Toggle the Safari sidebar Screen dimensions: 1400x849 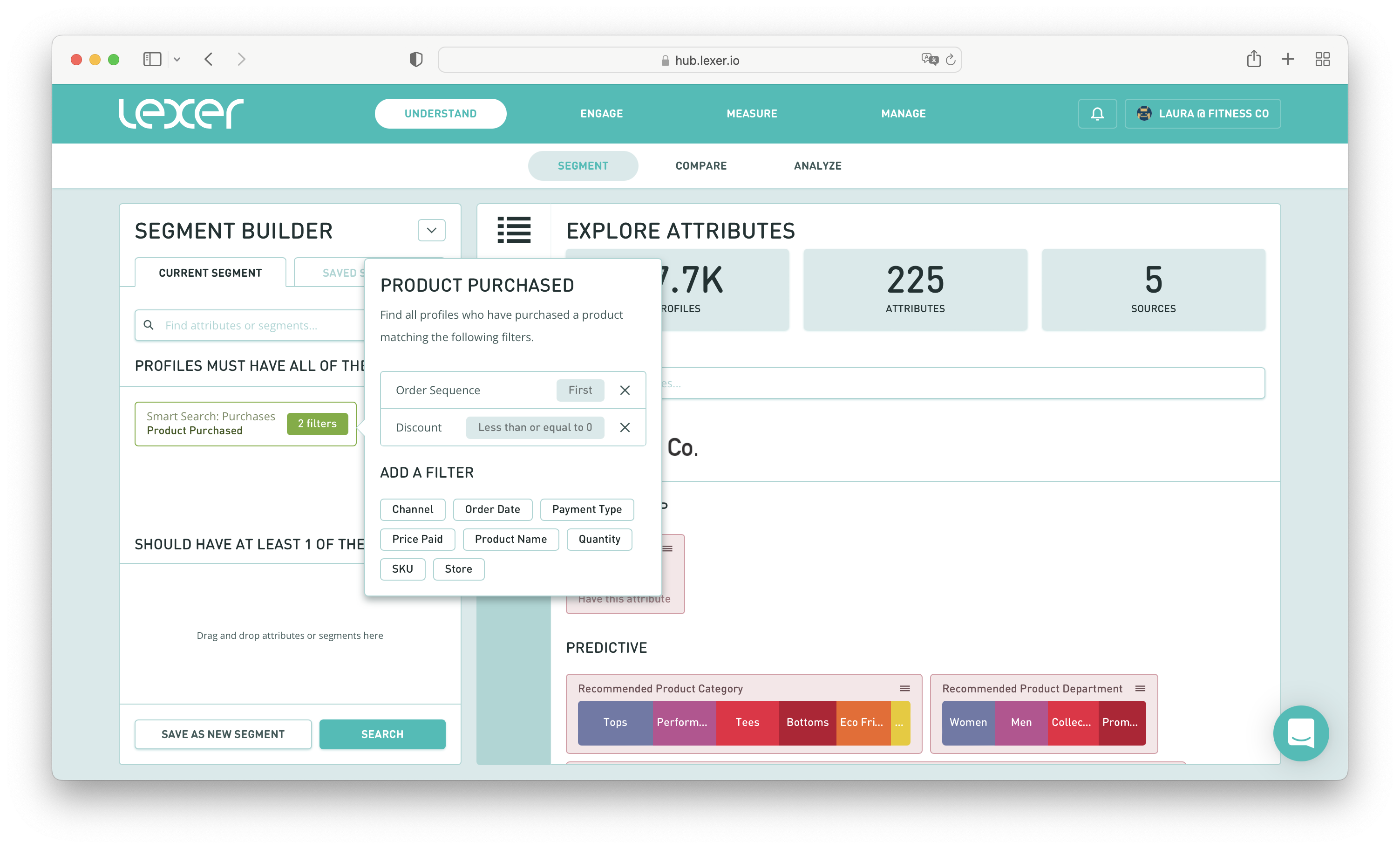pyautogui.click(x=152, y=59)
